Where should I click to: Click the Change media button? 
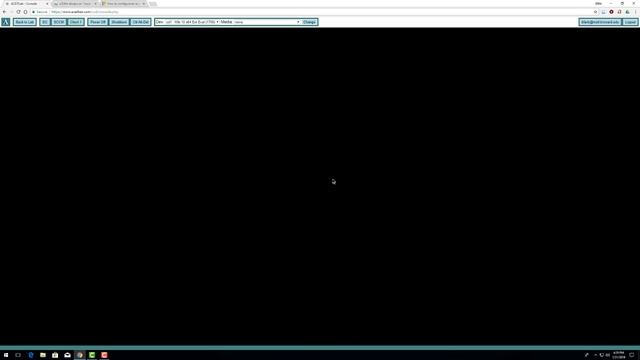(309, 22)
